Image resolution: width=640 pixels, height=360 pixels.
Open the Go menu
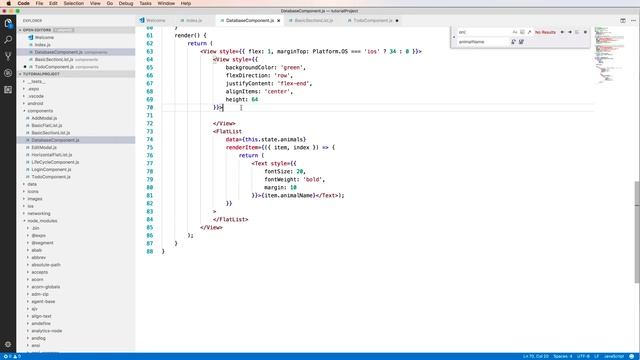tap(110, 3)
